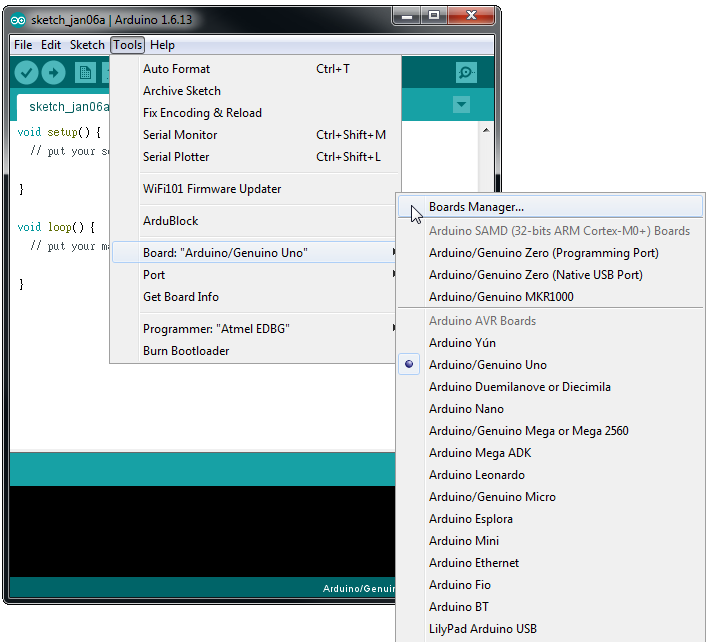
Task: Click the void loop() code line
Action: pos(56,227)
